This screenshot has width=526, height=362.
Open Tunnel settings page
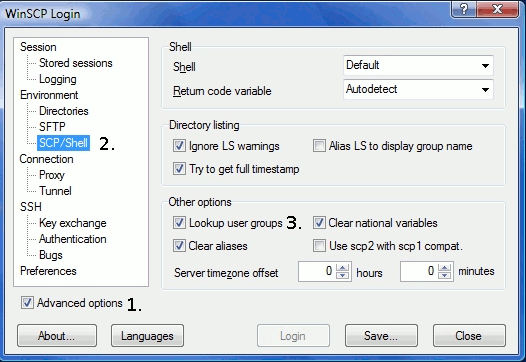click(x=55, y=191)
